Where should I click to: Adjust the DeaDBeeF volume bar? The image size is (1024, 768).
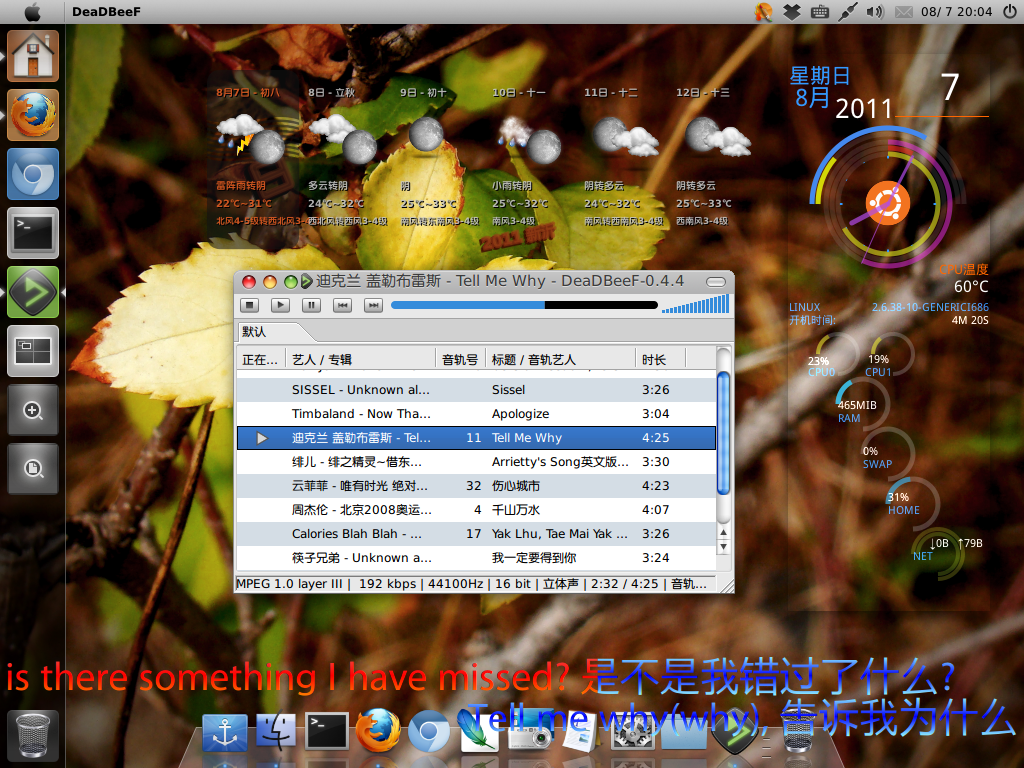click(696, 304)
